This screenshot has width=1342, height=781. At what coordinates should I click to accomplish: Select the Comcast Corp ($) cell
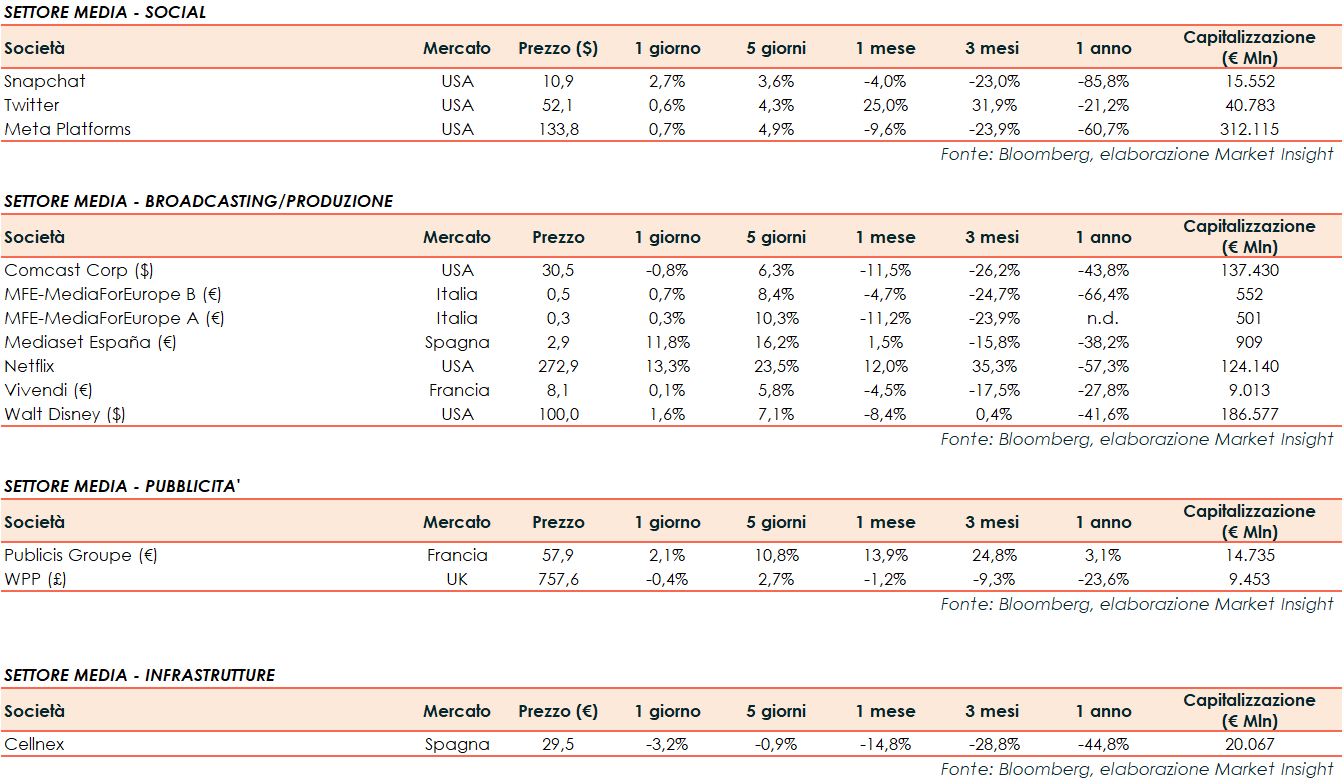pos(80,270)
